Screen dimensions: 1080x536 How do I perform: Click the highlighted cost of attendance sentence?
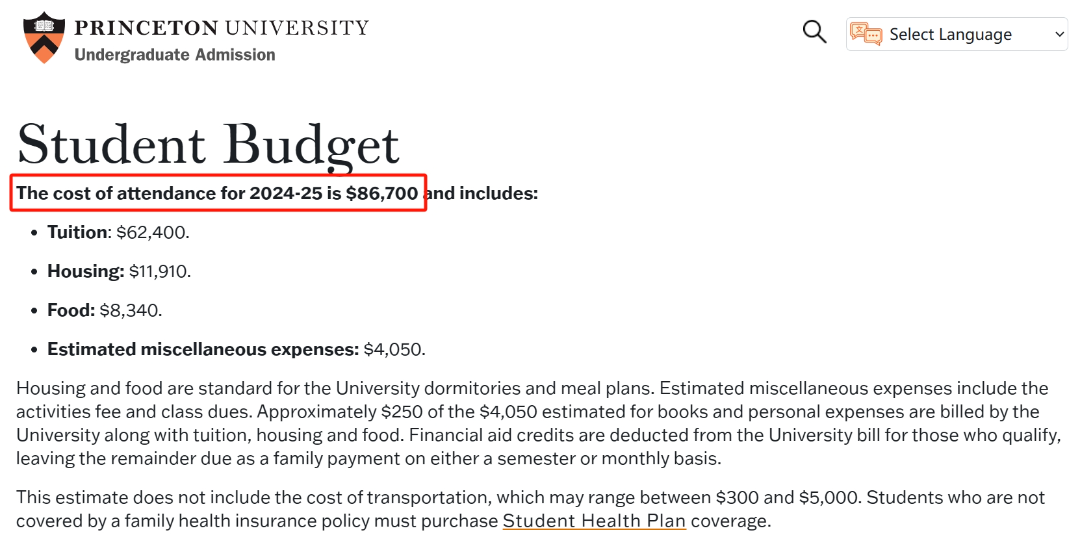tap(218, 193)
